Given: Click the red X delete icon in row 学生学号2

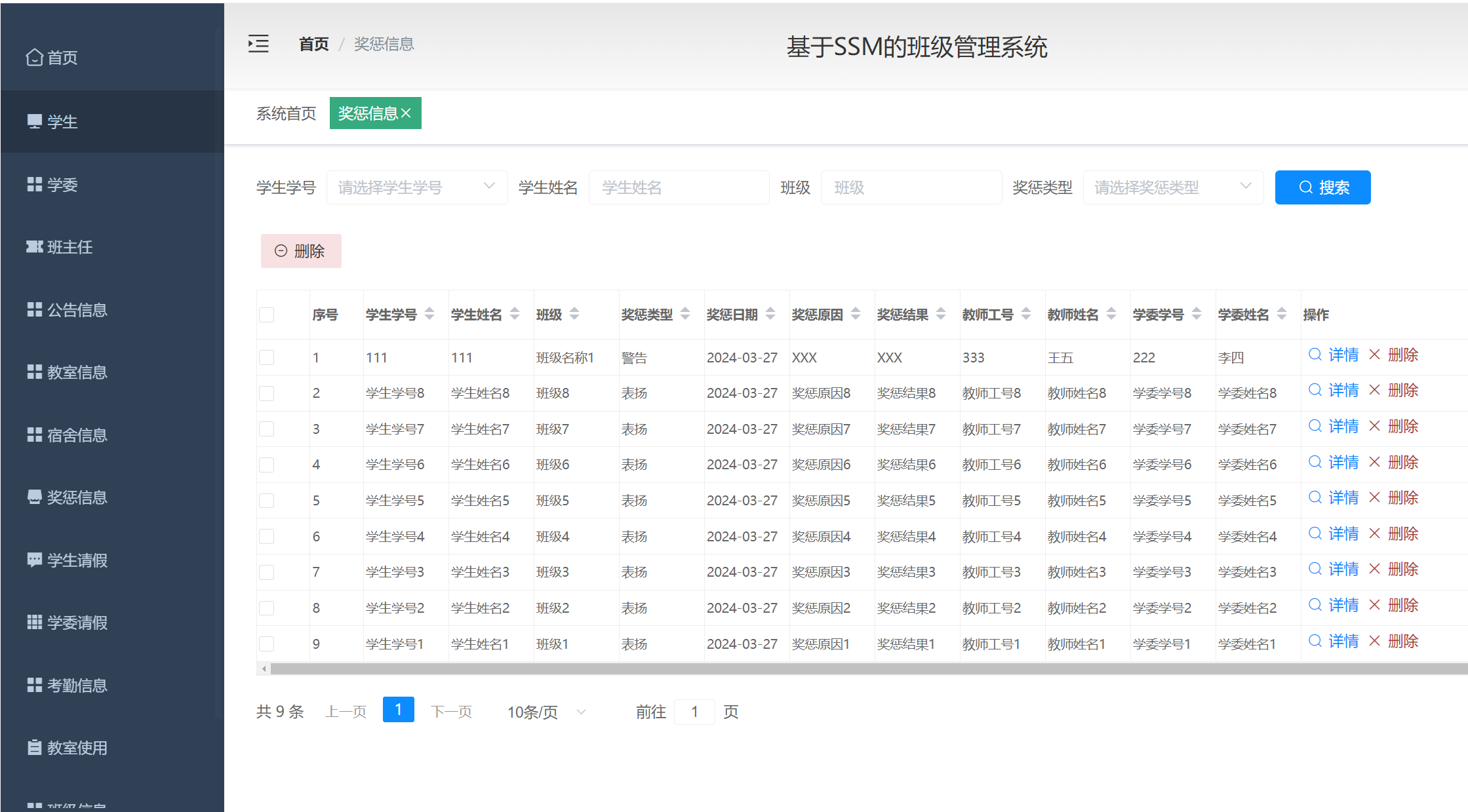Looking at the screenshot, I should click(x=1374, y=605).
